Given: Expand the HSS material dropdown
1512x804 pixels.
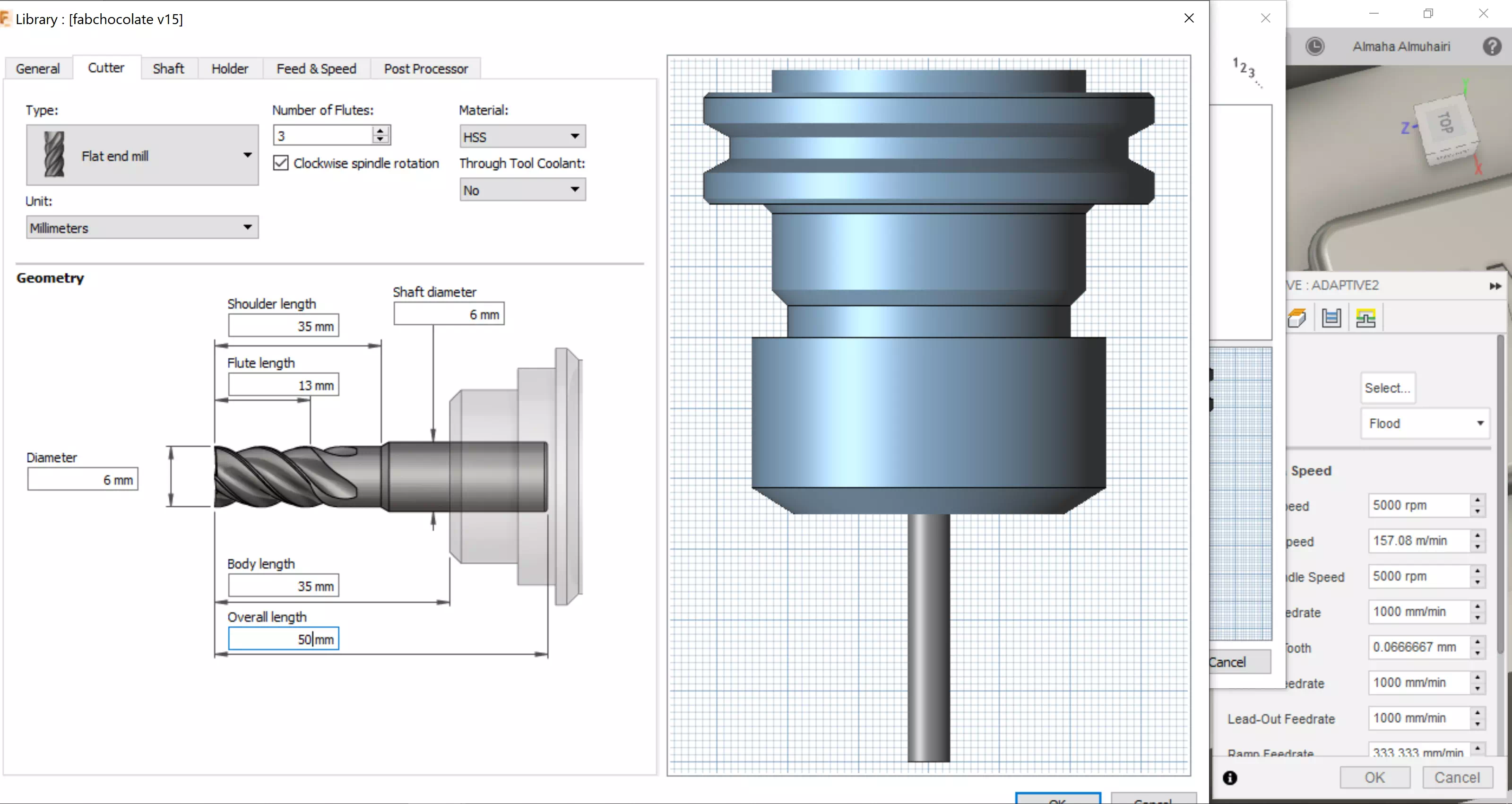Looking at the screenshot, I should click(522, 137).
